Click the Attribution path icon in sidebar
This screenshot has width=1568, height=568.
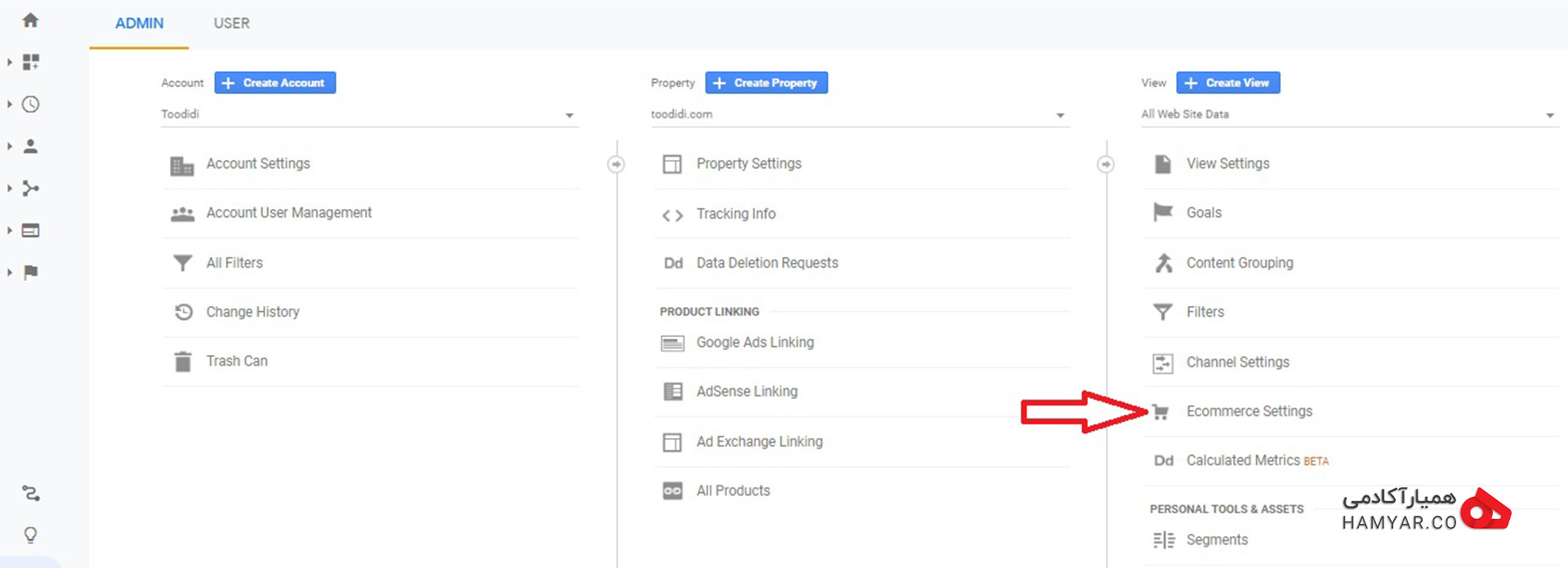(x=30, y=494)
